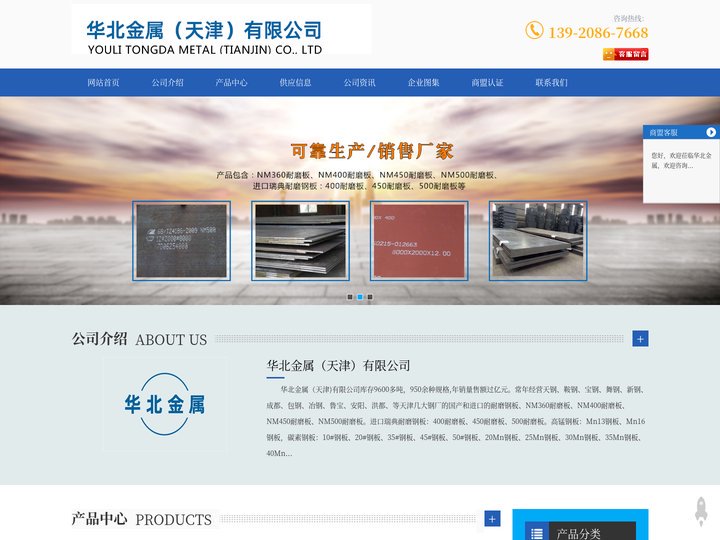Click the 产品分类 list icon
Screen dimensions: 720x540
pyautogui.click(x=537, y=533)
